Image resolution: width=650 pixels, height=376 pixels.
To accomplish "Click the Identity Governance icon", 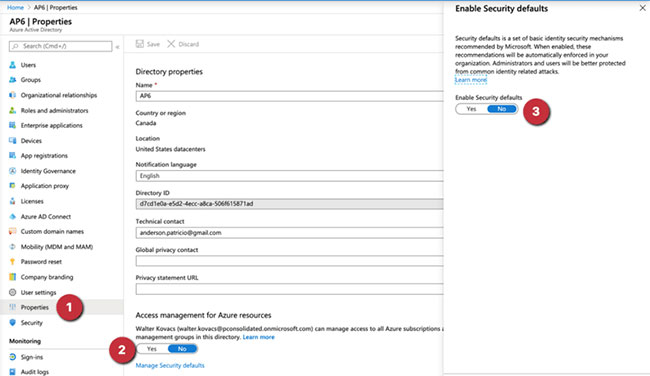I will pyautogui.click(x=12, y=171).
